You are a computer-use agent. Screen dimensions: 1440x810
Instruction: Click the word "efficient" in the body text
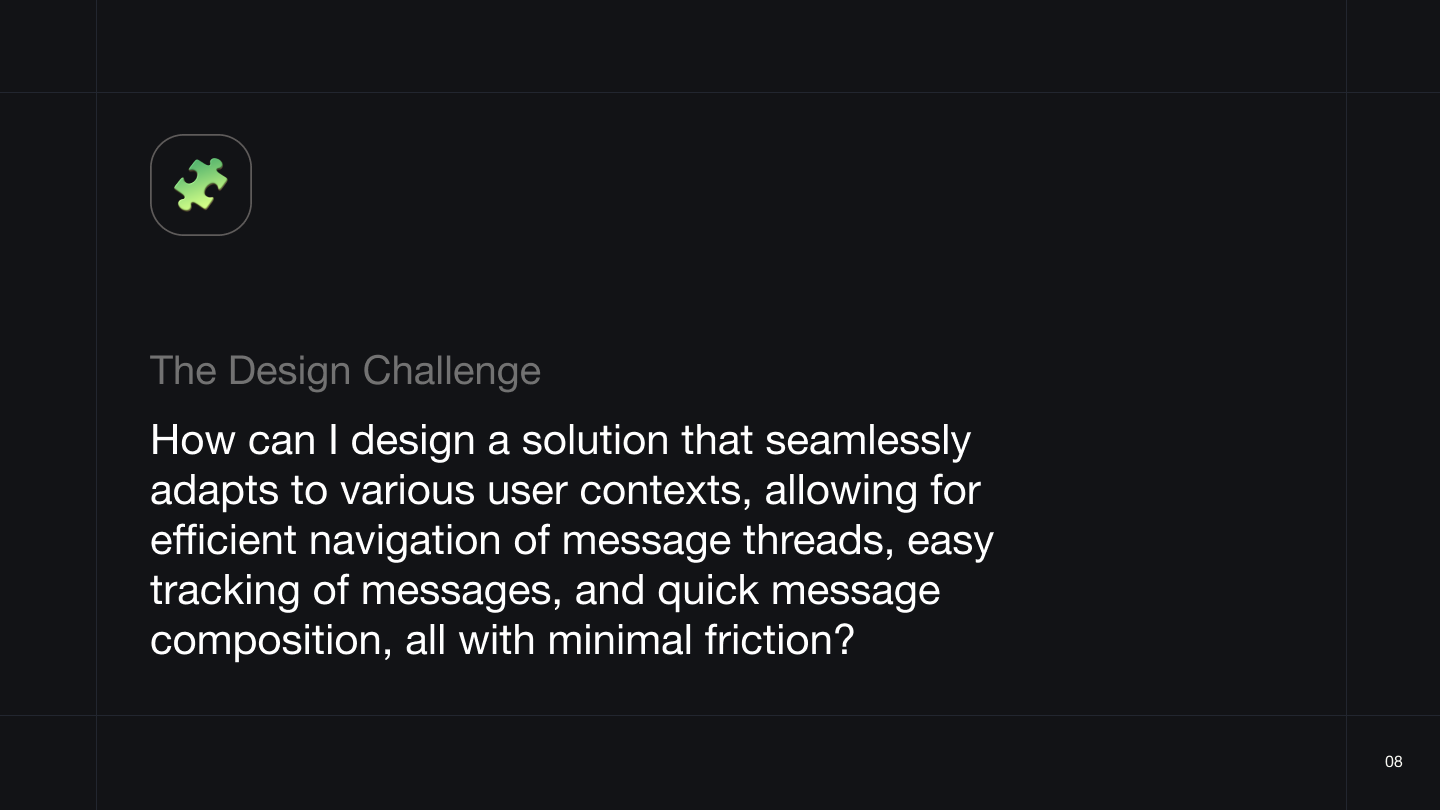pos(223,541)
